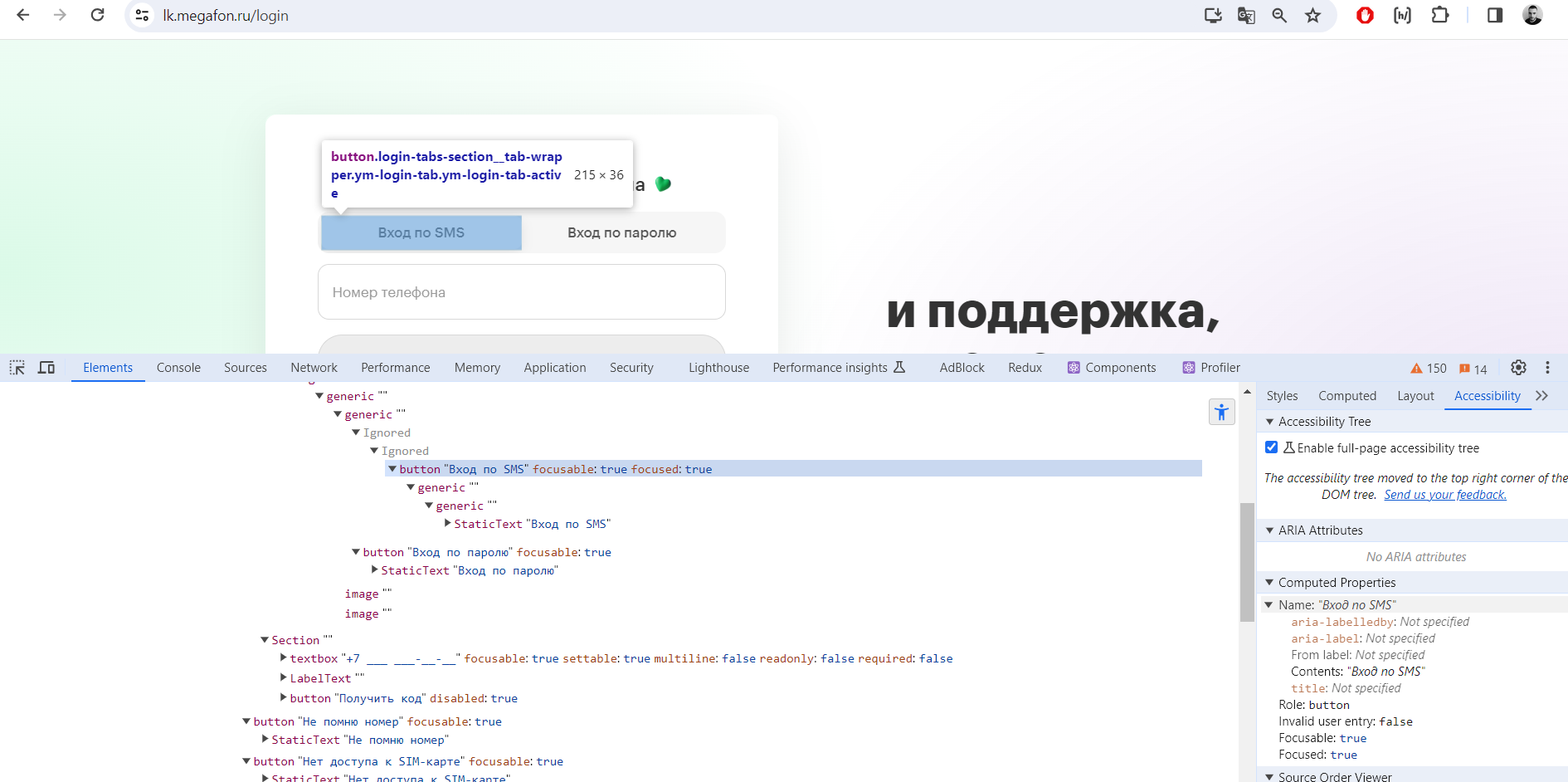Open site information icon in address bar
Viewport: 1568px width, 782px height.
point(143,16)
